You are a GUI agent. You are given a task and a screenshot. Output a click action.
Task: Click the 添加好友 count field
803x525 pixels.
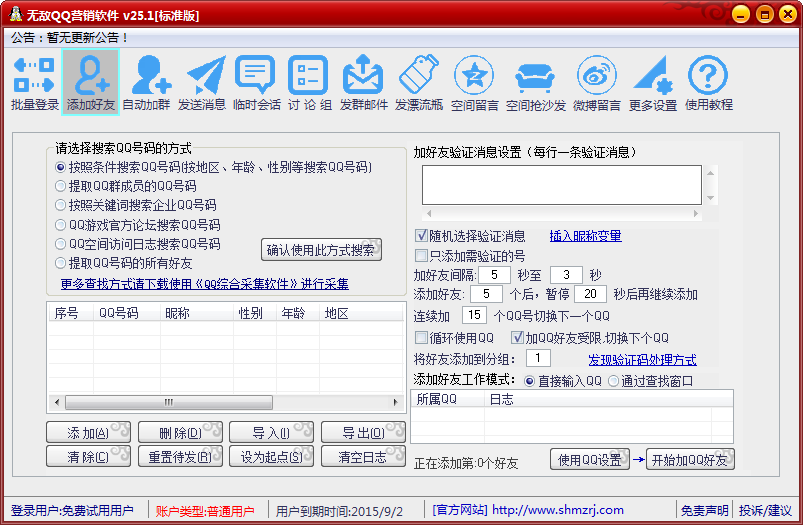486,294
